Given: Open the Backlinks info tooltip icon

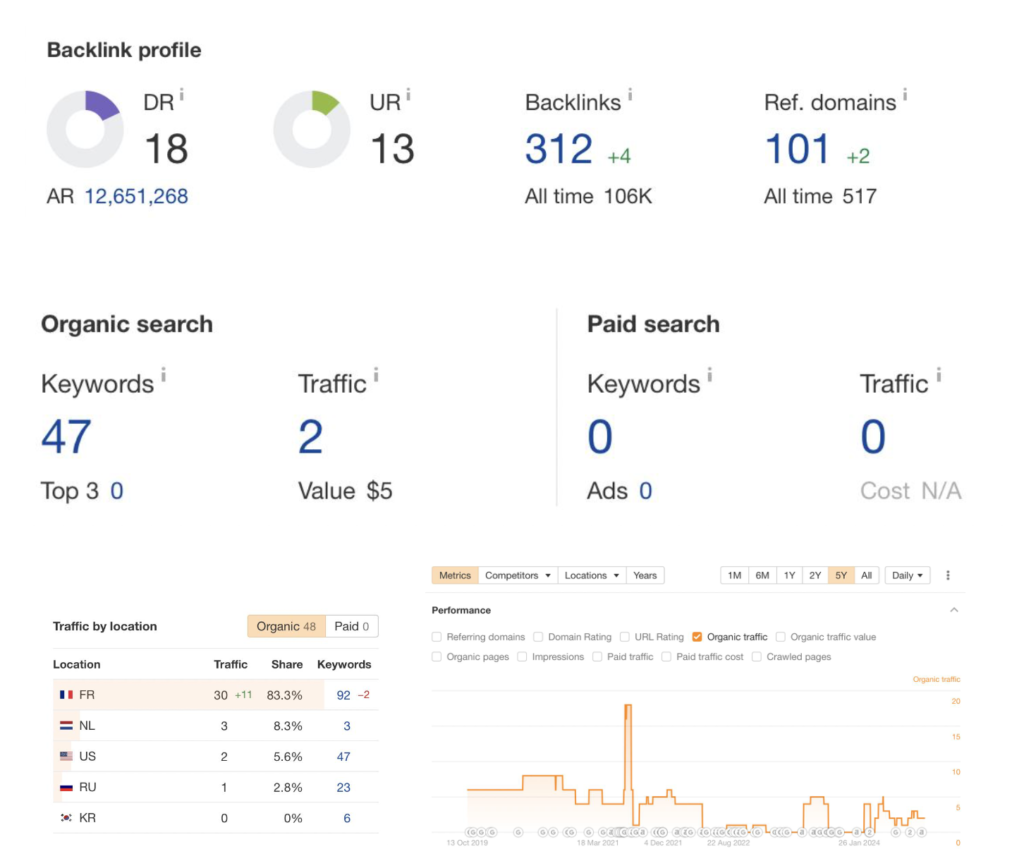Looking at the screenshot, I should [x=630, y=95].
